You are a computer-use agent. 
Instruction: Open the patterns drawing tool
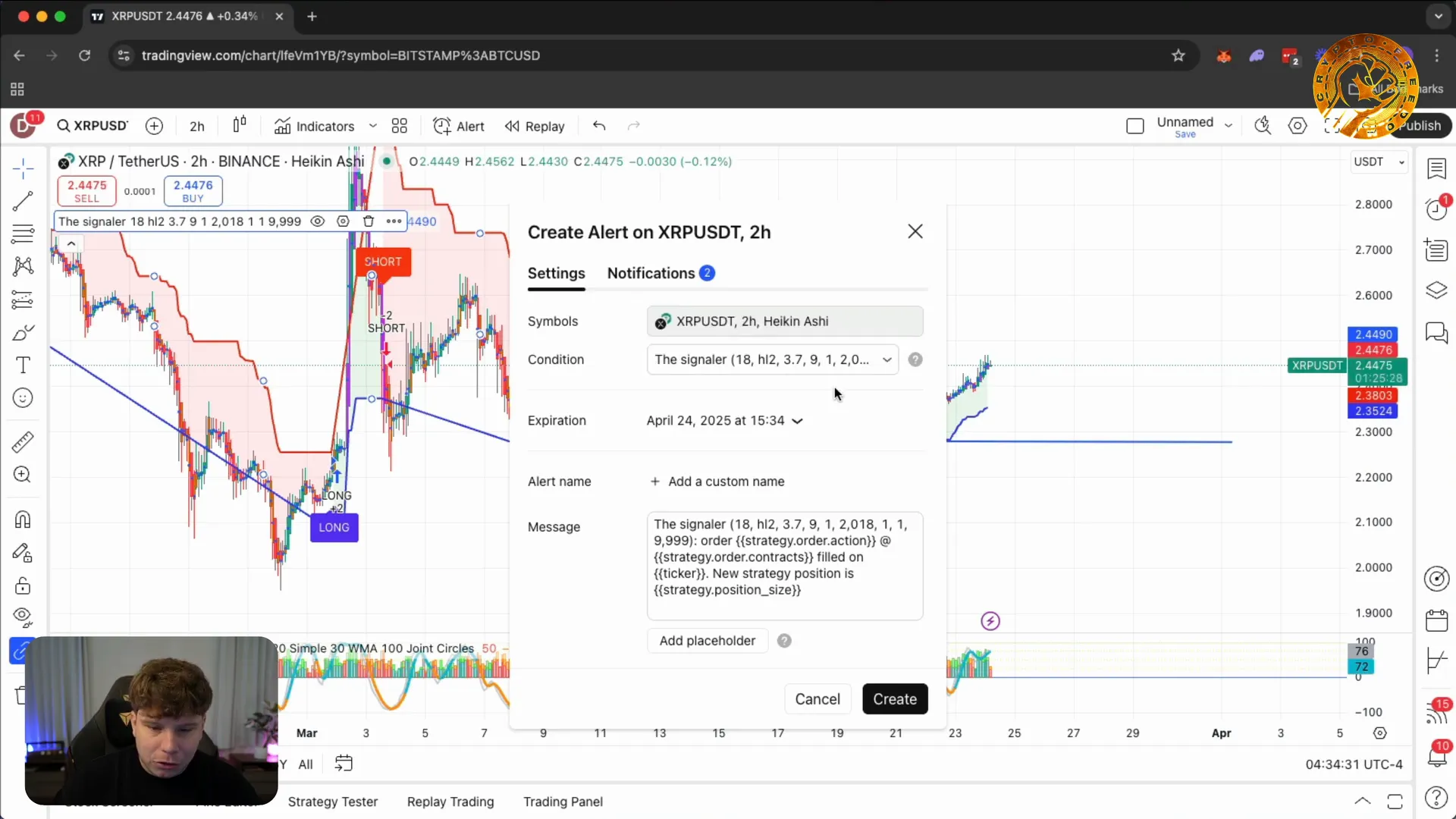[23, 266]
